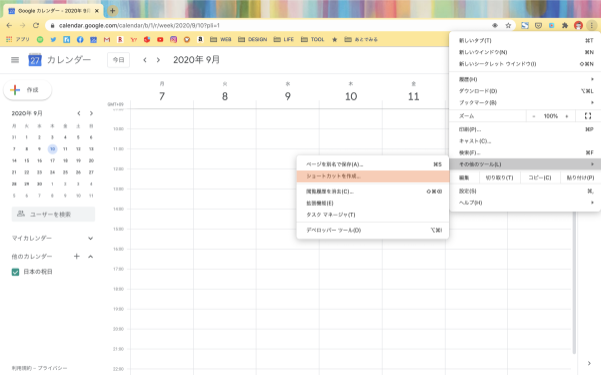Open 設定 from Chrome menu
The height and width of the screenshot is (375, 601).
coord(525,191)
